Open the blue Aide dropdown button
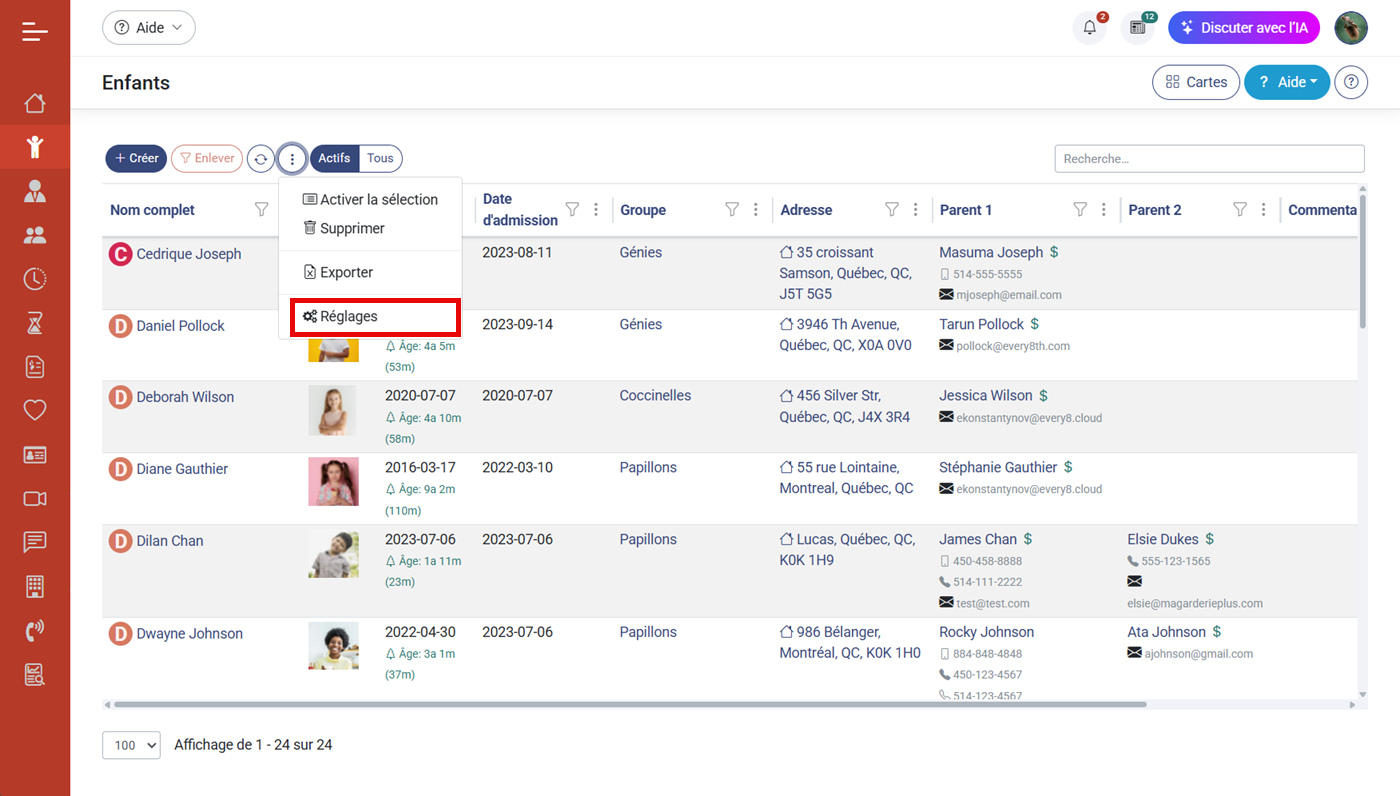The width and height of the screenshot is (1400, 796). (x=1286, y=82)
